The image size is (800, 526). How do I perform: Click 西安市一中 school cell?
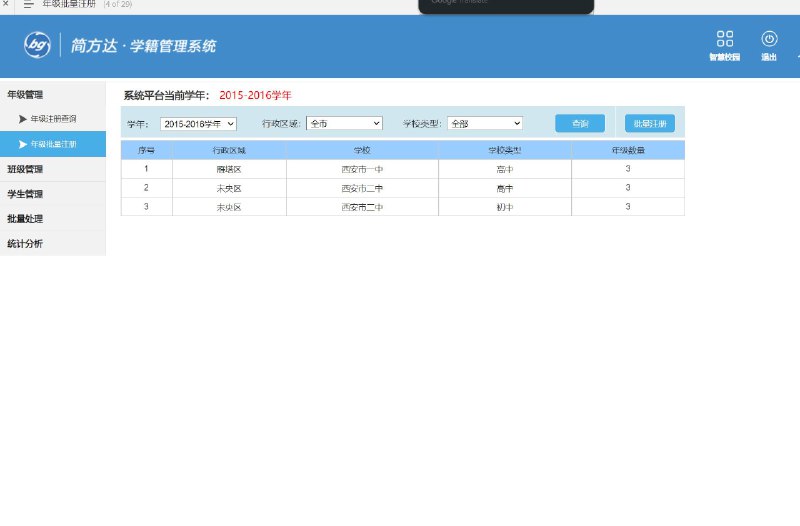click(362, 169)
